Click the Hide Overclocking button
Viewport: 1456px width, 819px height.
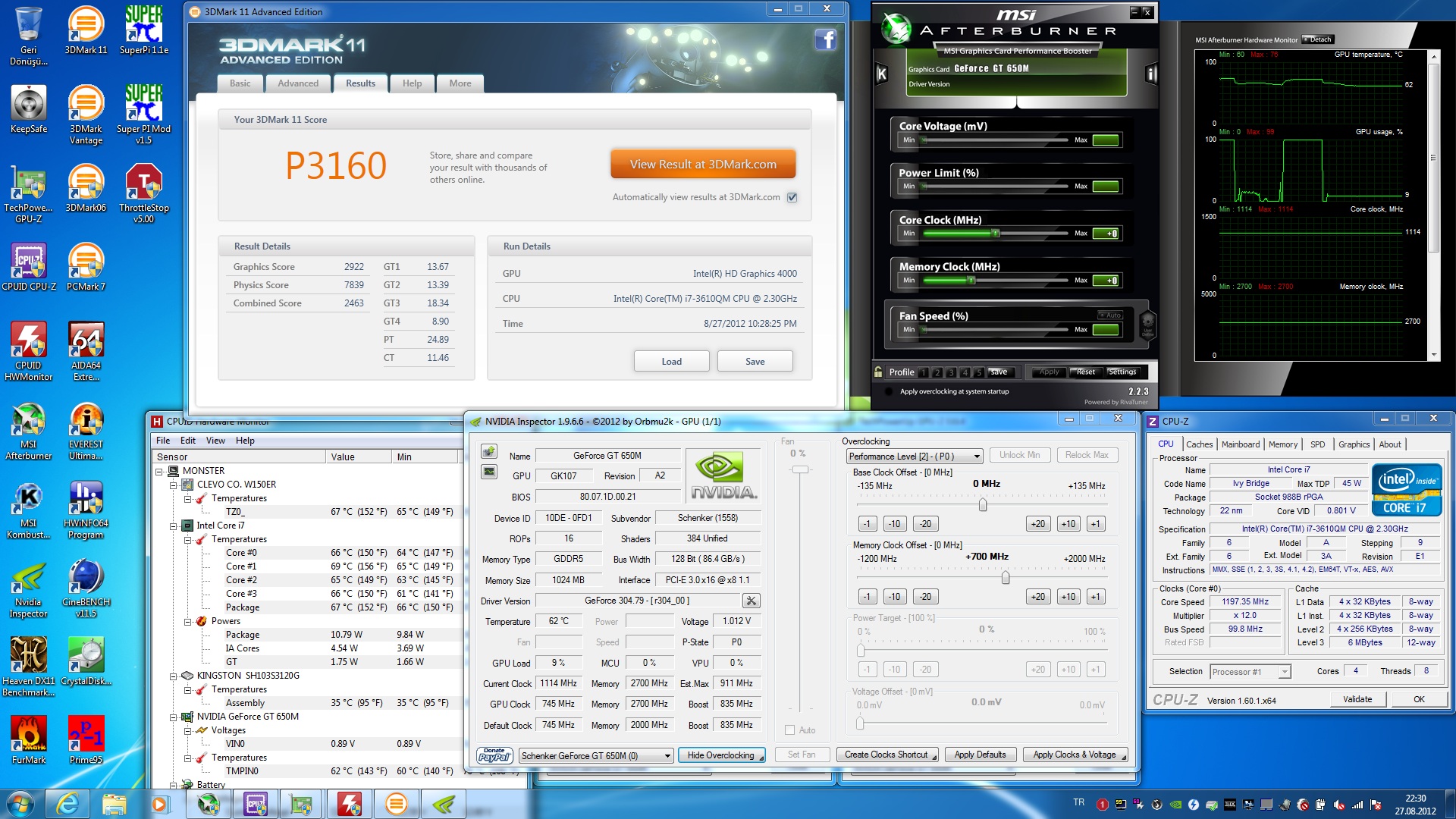721,755
